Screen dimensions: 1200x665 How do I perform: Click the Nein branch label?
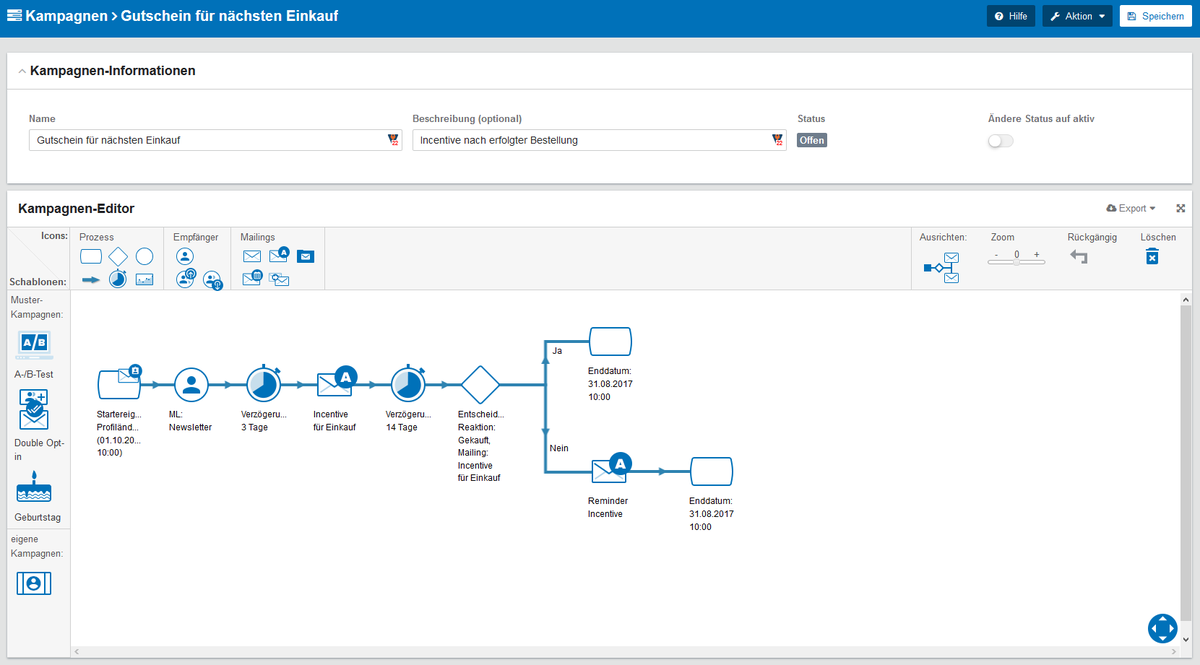[x=559, y=447]
